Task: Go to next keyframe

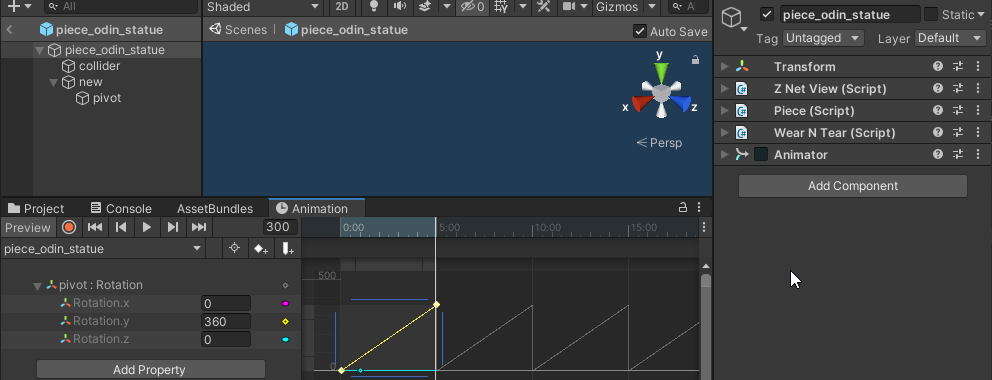Action: coord(173,227)
